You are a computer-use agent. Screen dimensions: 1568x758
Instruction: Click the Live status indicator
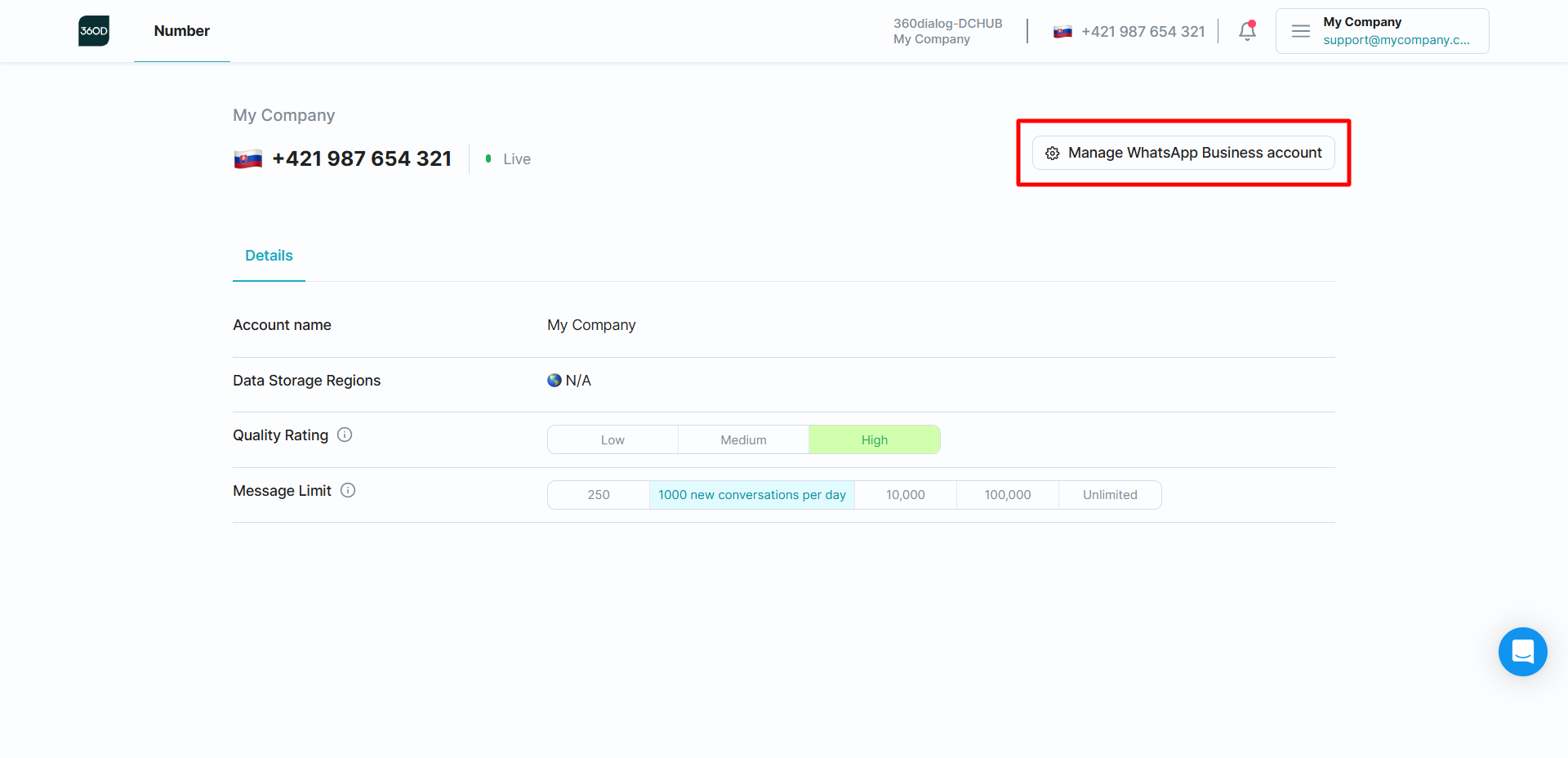click(510, 159)
